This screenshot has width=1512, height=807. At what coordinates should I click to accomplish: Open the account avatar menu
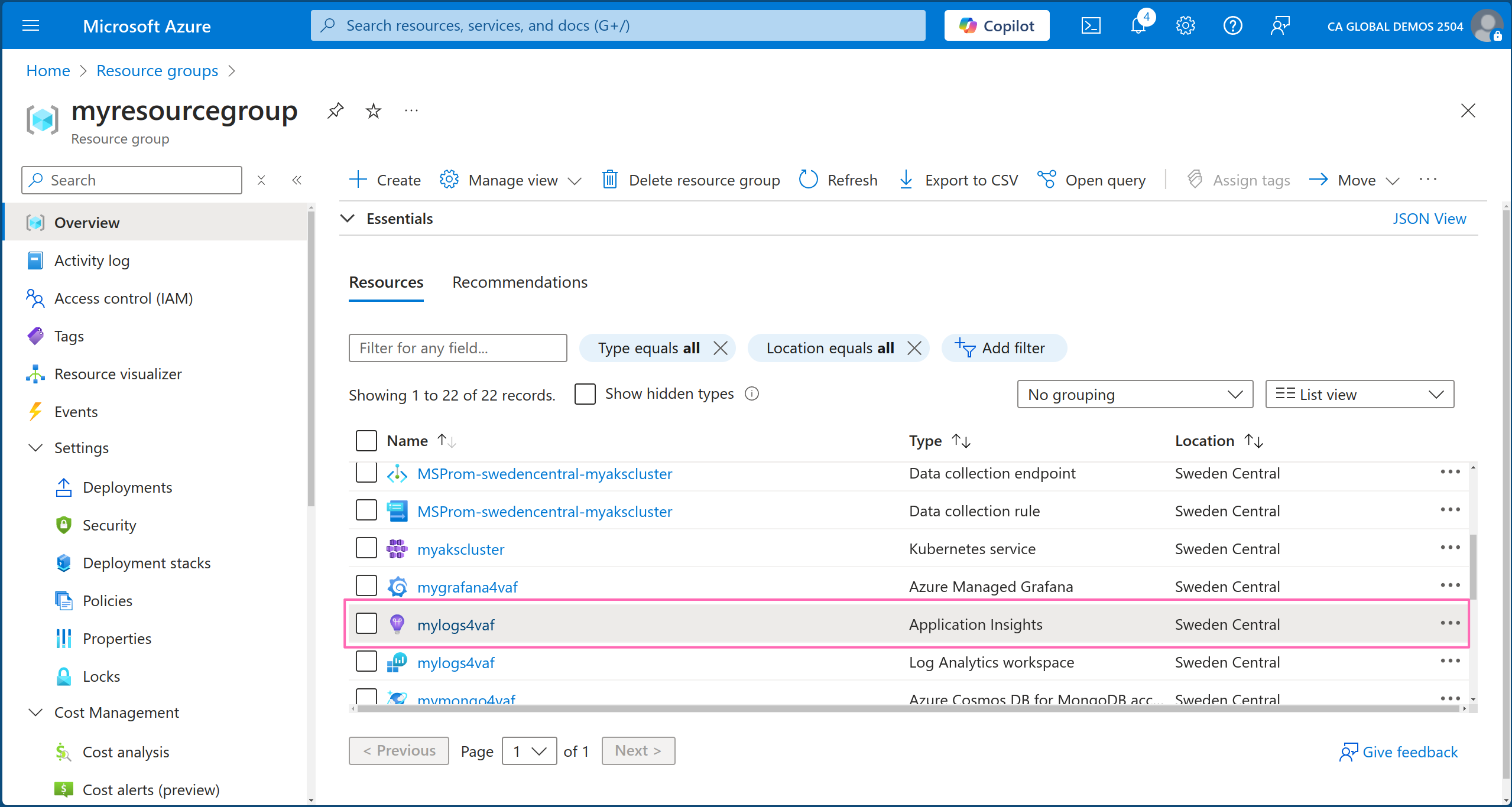[x=1486, y=25]
